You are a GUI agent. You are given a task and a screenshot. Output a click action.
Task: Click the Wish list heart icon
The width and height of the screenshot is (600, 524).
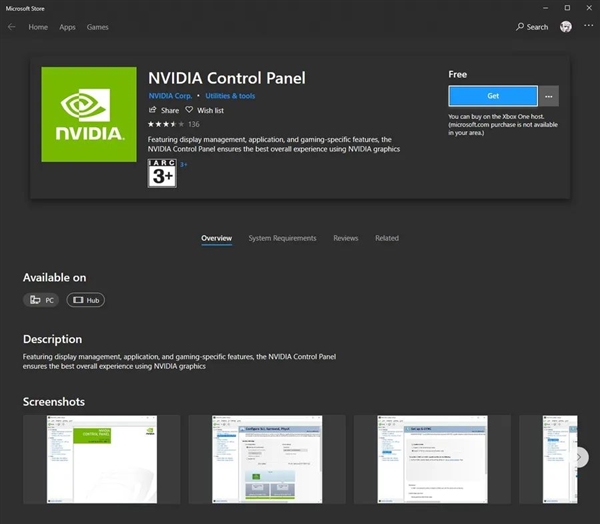pos(189,110)
